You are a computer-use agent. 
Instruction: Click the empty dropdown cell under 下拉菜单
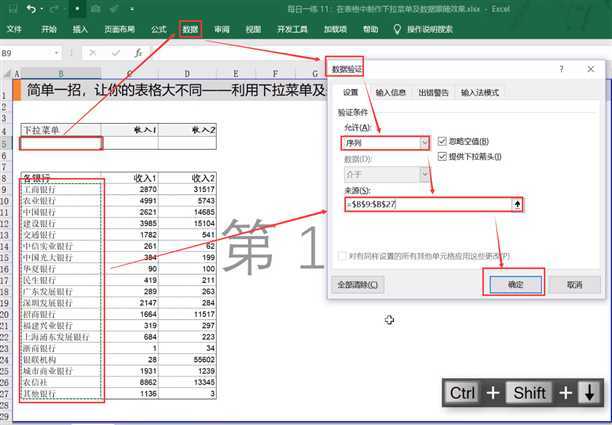pos(61,143)
